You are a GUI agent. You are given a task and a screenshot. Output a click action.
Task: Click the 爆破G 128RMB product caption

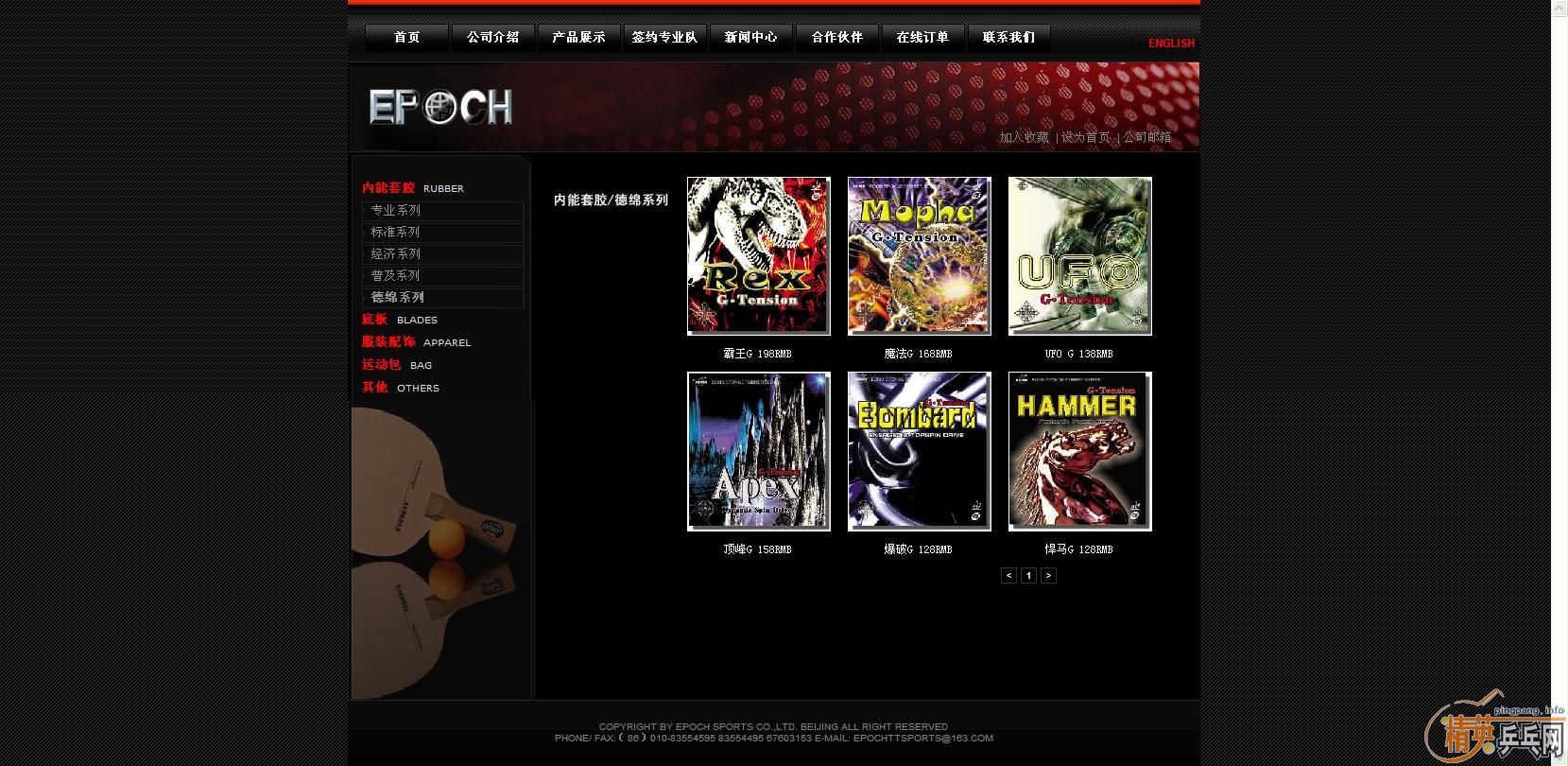pos(919,549)
